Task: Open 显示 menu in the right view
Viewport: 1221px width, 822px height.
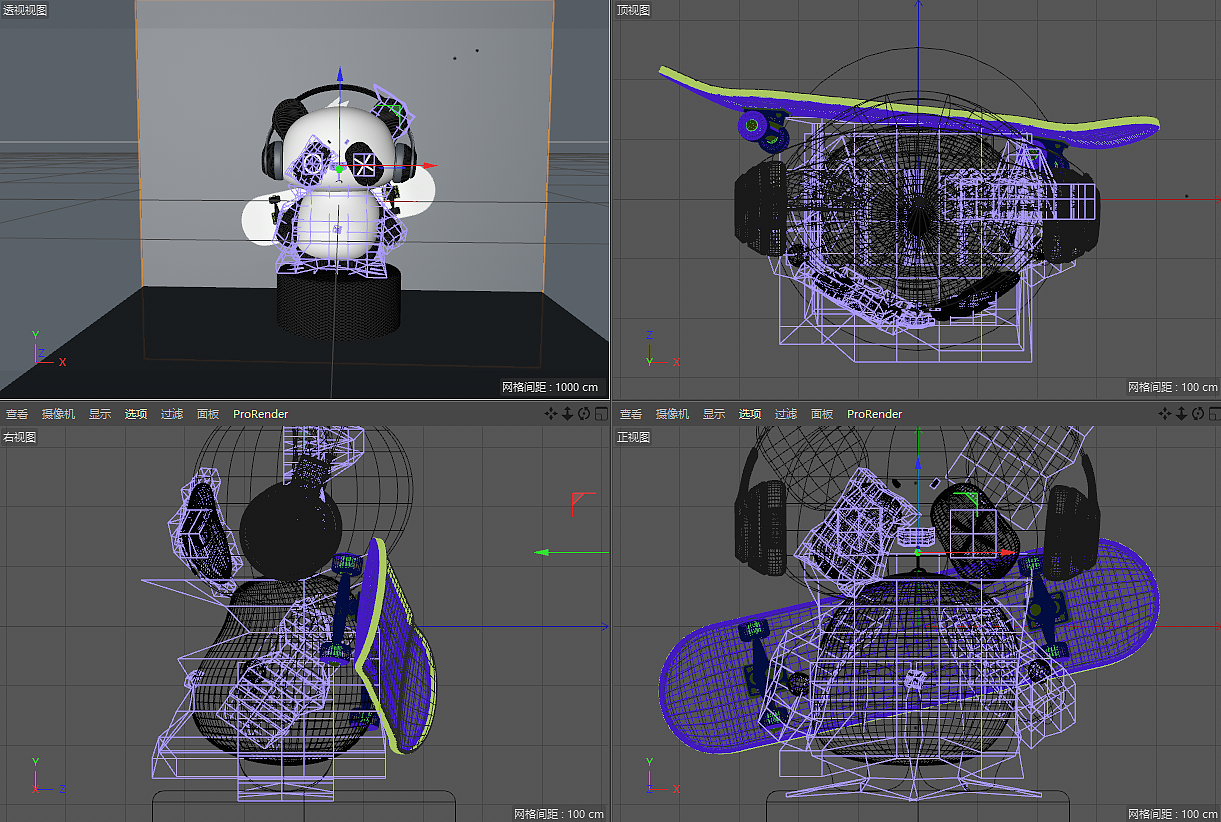Action: coord(100,414)
